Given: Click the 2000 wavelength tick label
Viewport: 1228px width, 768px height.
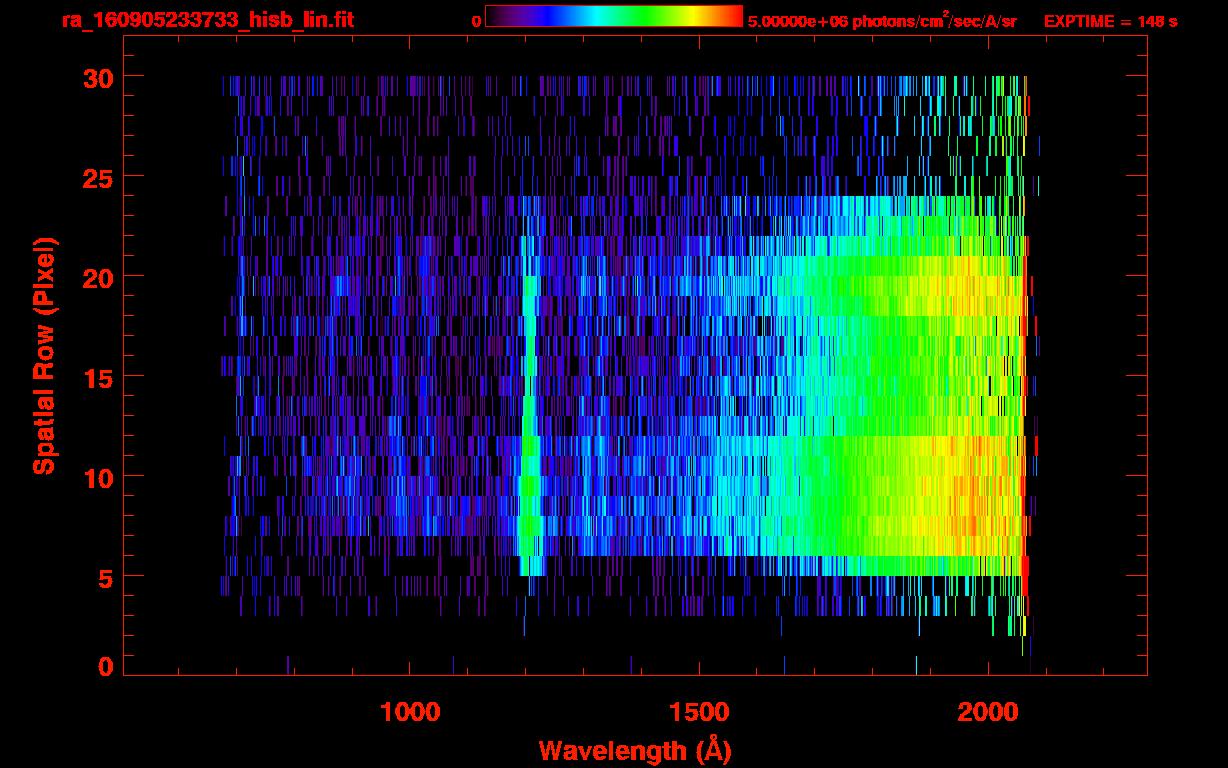Looking at the screenshot, I should pyautogui.click(x=987, y=711).
